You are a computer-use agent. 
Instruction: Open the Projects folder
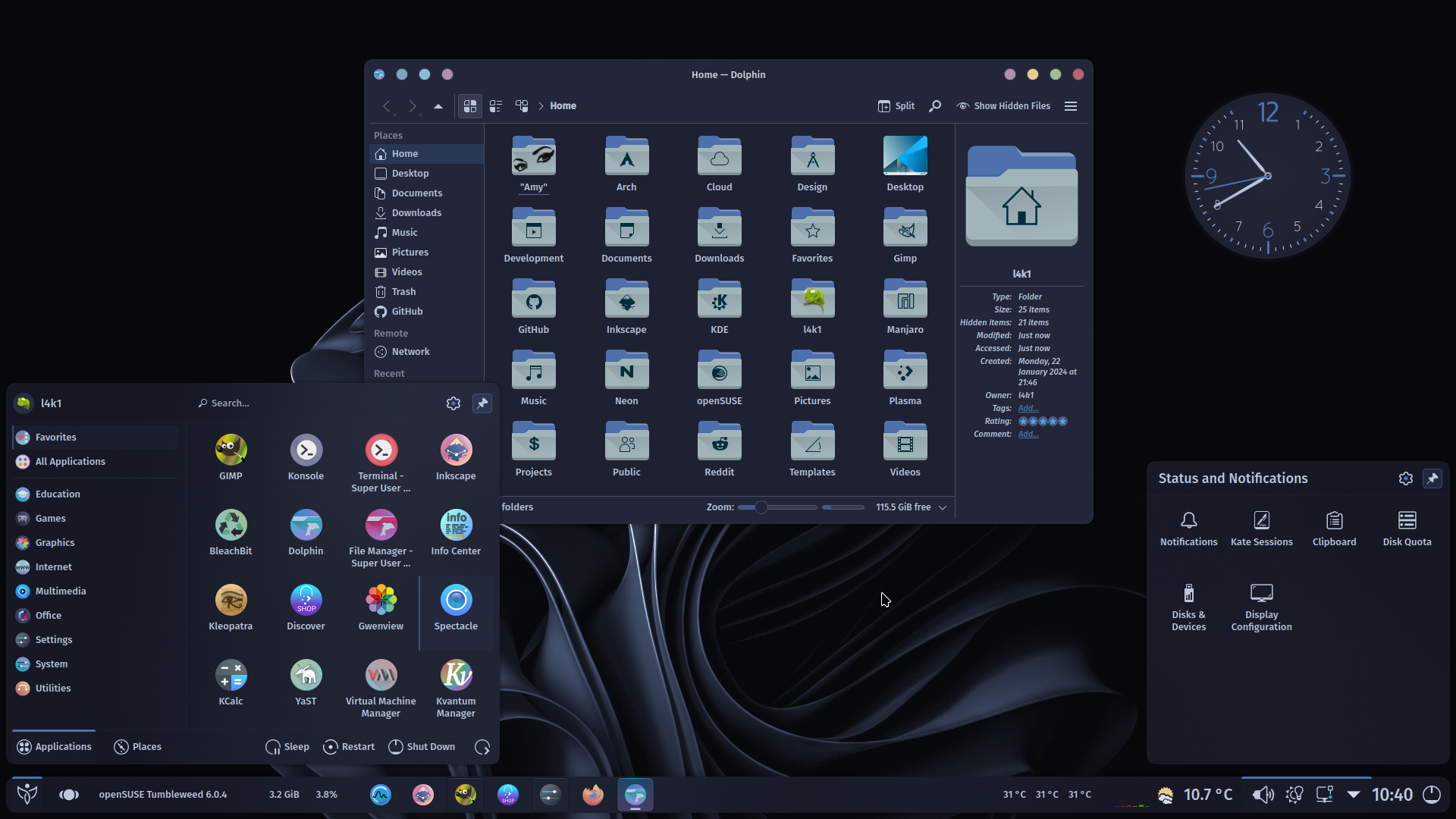point(533,449)
